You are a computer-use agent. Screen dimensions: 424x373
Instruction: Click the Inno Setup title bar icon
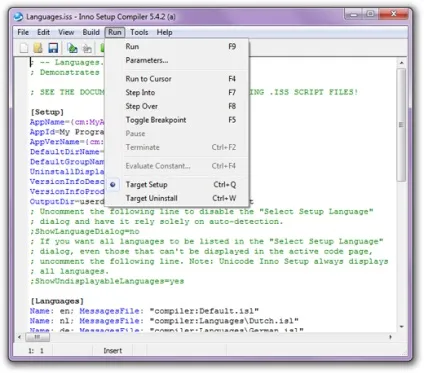19,17
